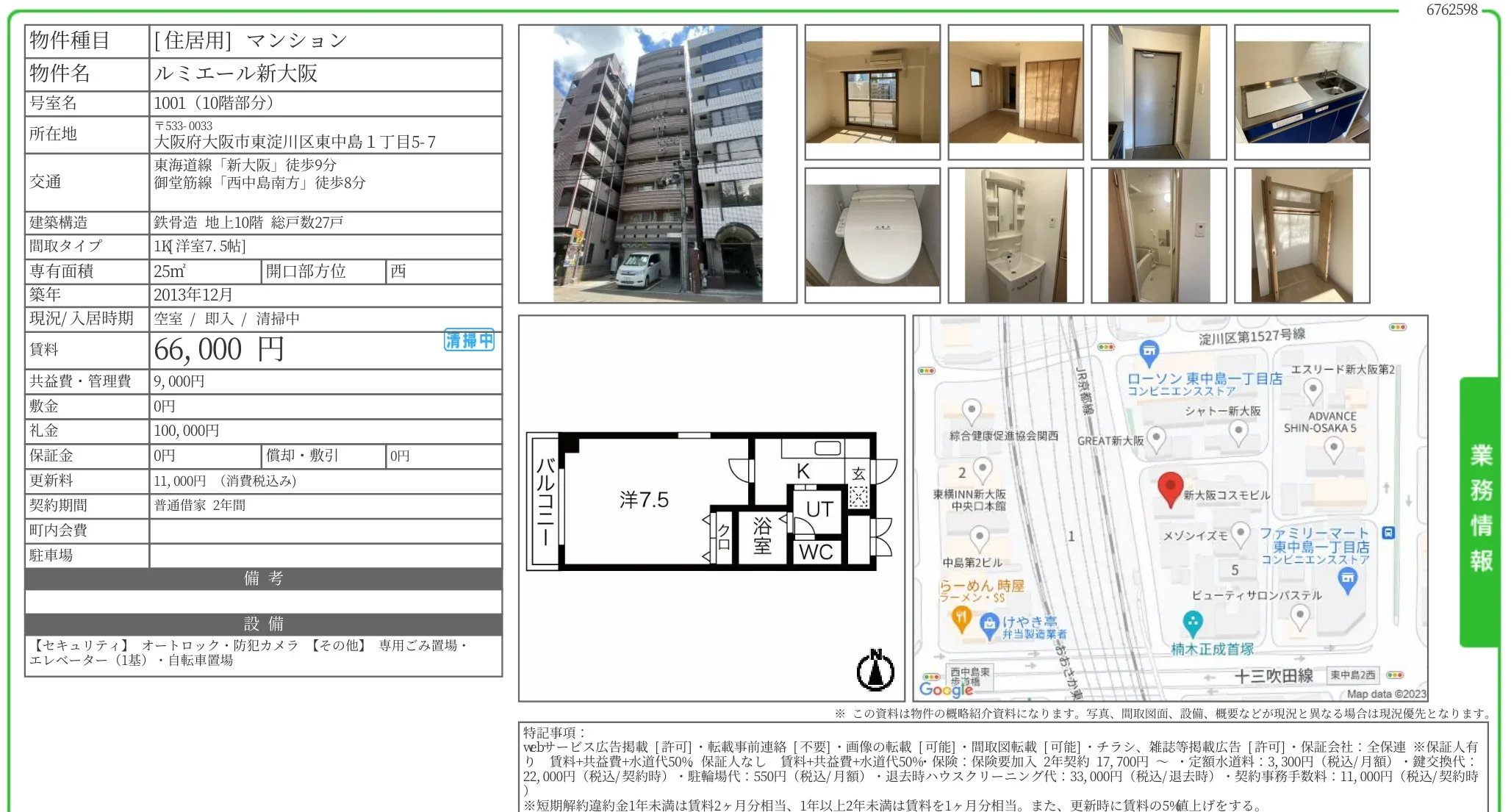Click the teal 楠木正成首塚 landmark marker
Image resolution: width=1511 pixels, height=812 pixels.
point(1192,623)
